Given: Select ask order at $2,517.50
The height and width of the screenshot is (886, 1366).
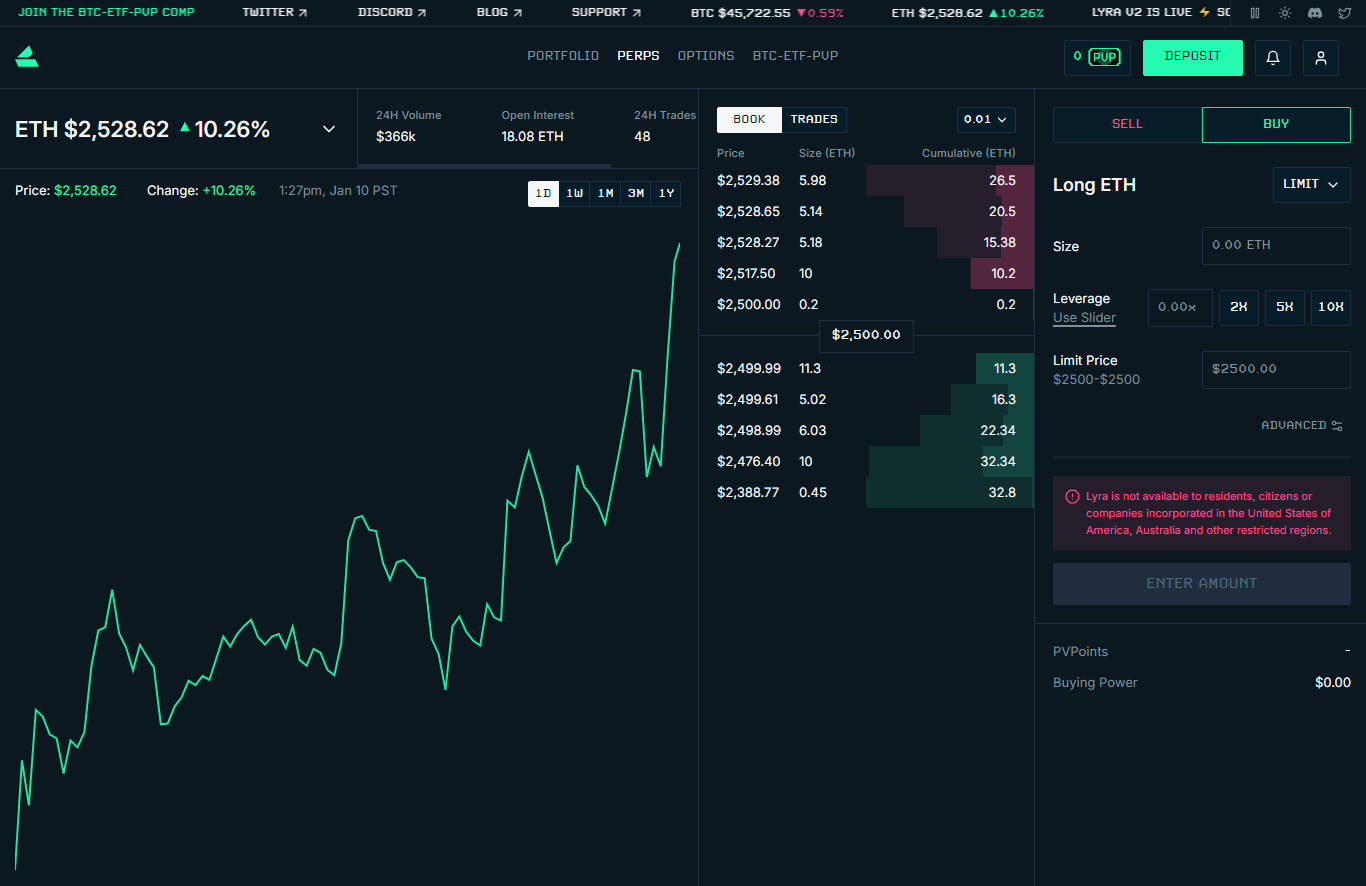Looking at the screenshot, I should [x=866, y=274].
